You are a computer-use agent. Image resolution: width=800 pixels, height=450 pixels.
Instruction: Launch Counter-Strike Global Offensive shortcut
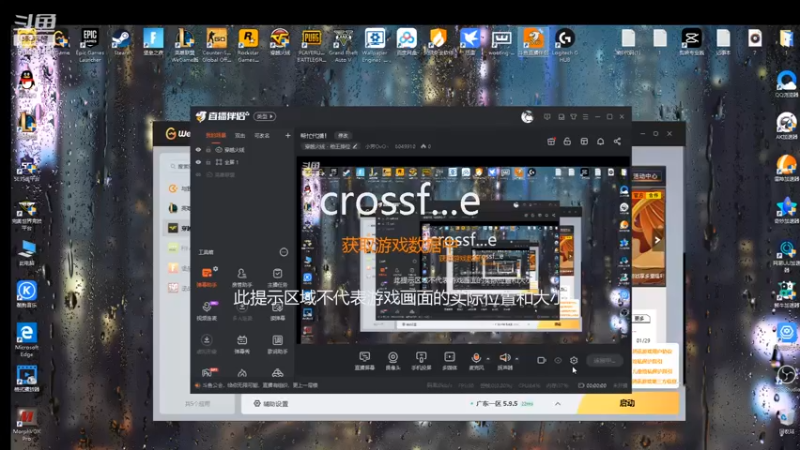point(216,45)
